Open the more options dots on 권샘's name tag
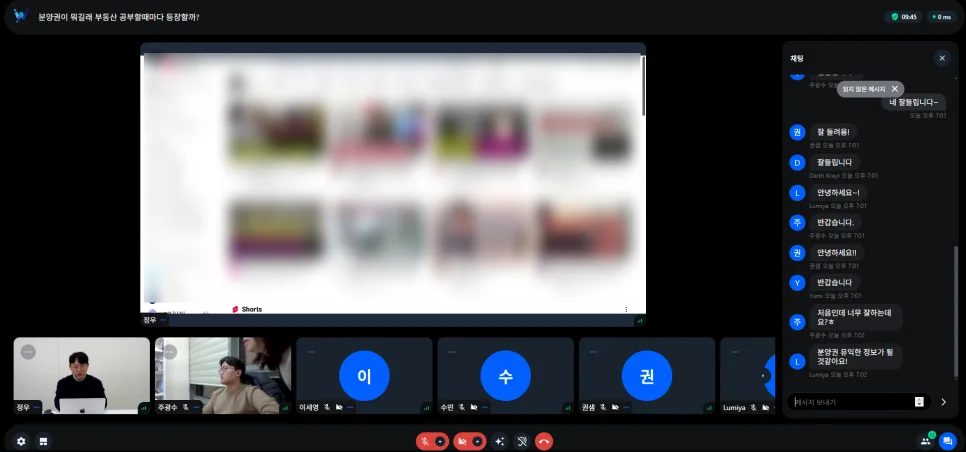966x452 pixels. tap(627, 408)
